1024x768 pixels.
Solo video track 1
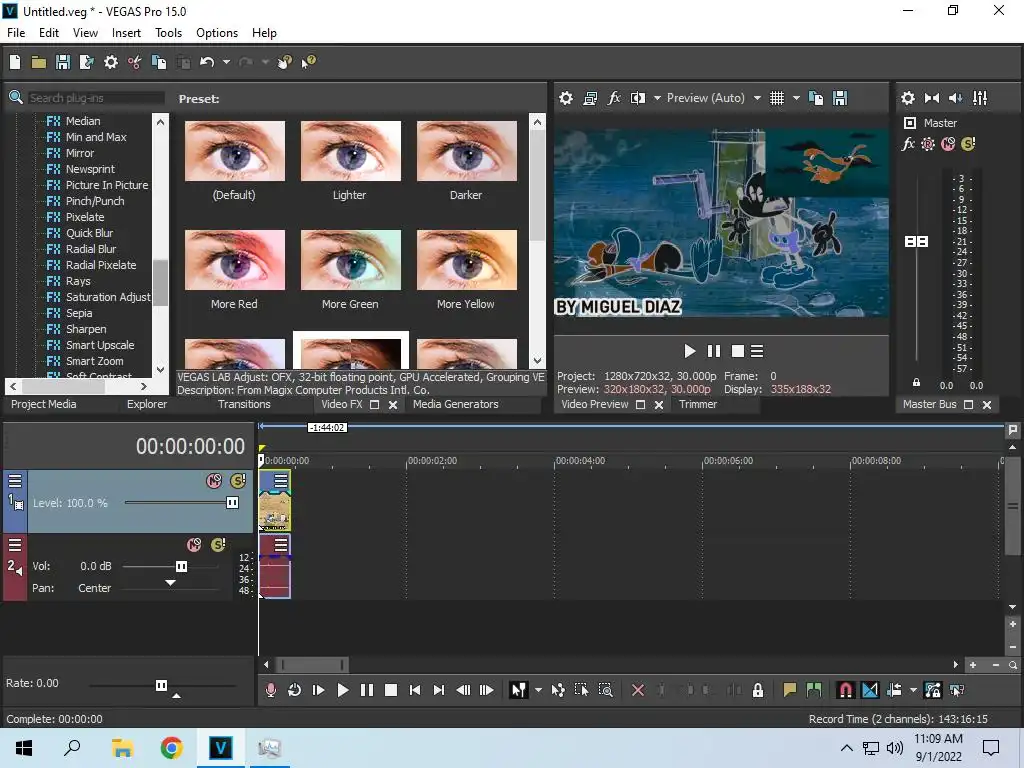(x=238, y=481)
